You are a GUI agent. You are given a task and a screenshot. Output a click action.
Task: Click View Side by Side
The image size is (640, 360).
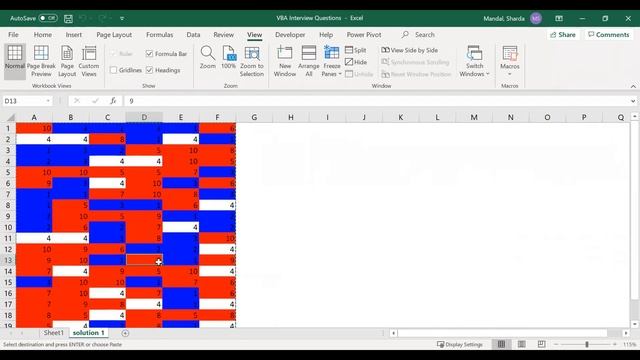point(409,50)
